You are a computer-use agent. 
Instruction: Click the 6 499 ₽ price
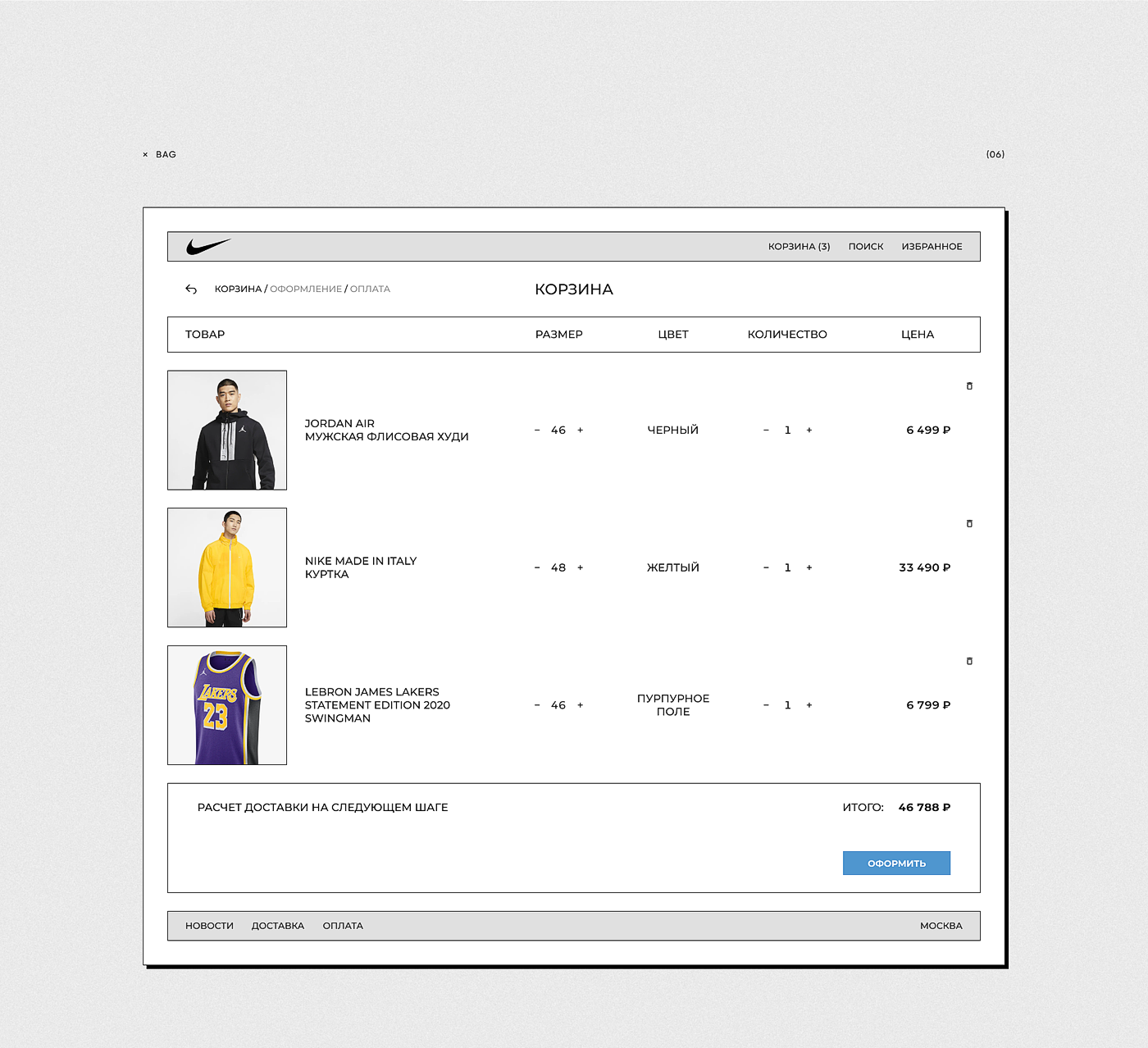click(x=928, y=430)
